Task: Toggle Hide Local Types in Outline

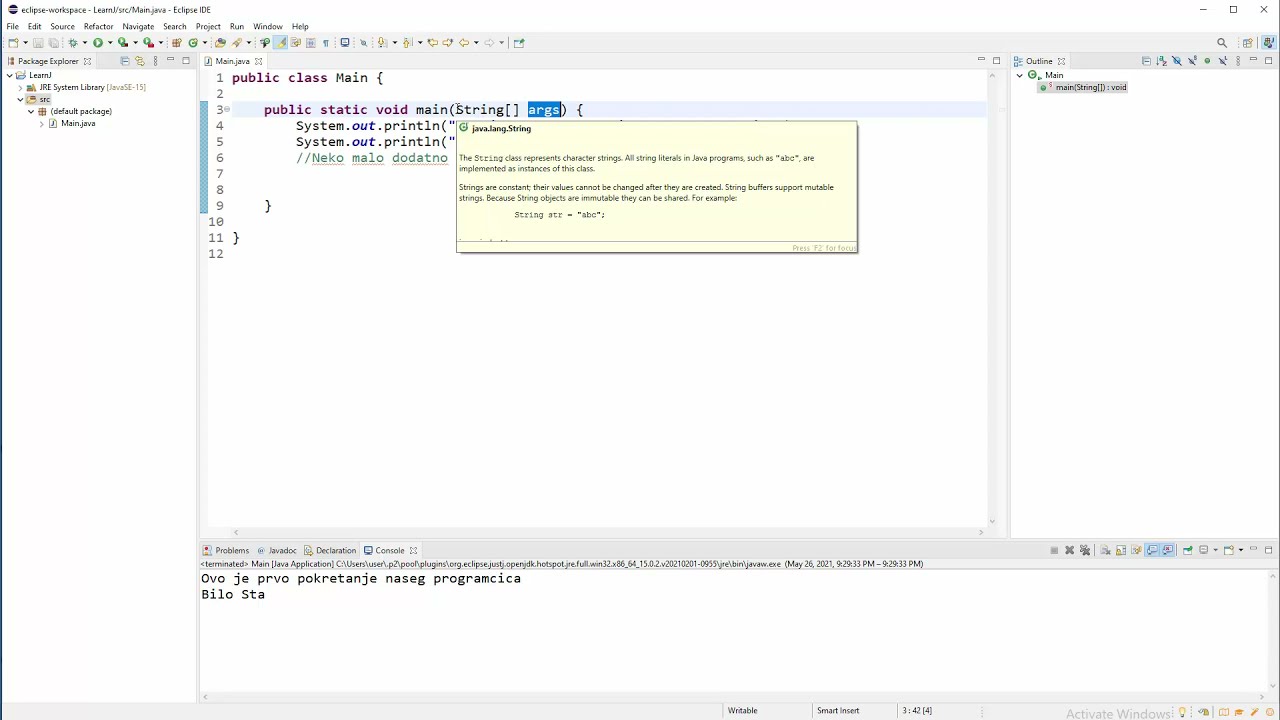Action: tap(1223, 61)
